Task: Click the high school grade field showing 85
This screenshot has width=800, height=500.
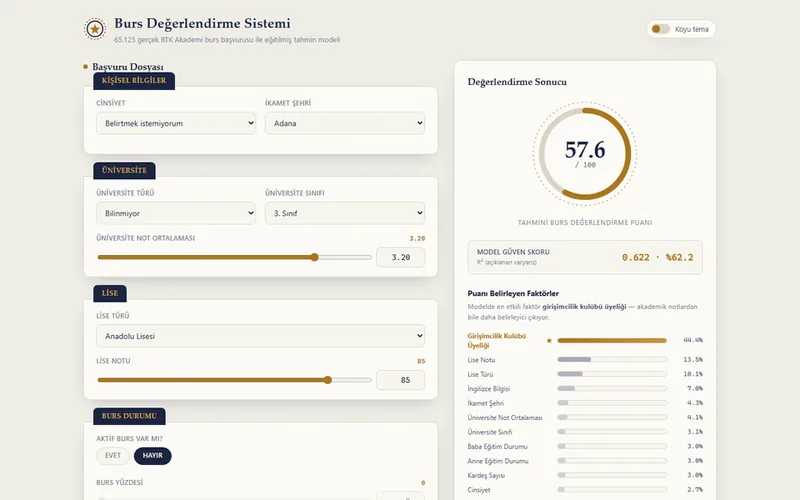Action: 401,380
